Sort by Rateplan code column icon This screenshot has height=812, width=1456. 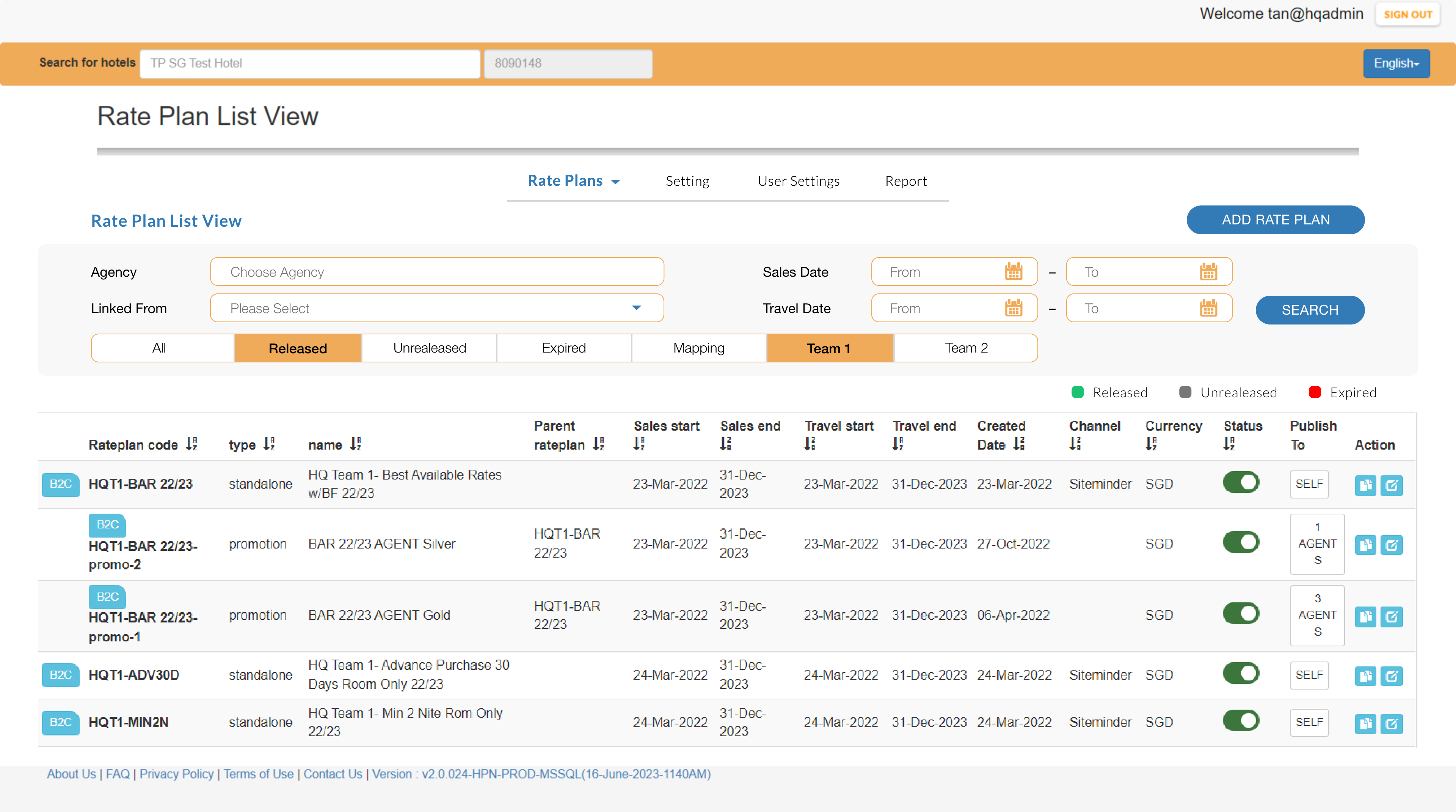point(191,444)
